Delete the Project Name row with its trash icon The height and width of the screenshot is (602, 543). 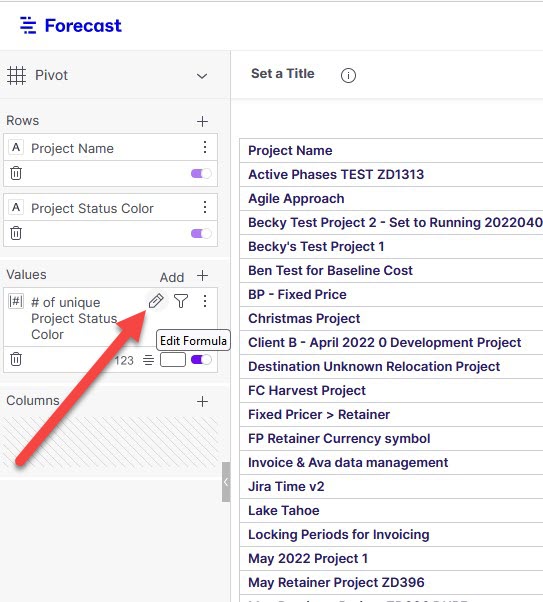pos(16,173)
